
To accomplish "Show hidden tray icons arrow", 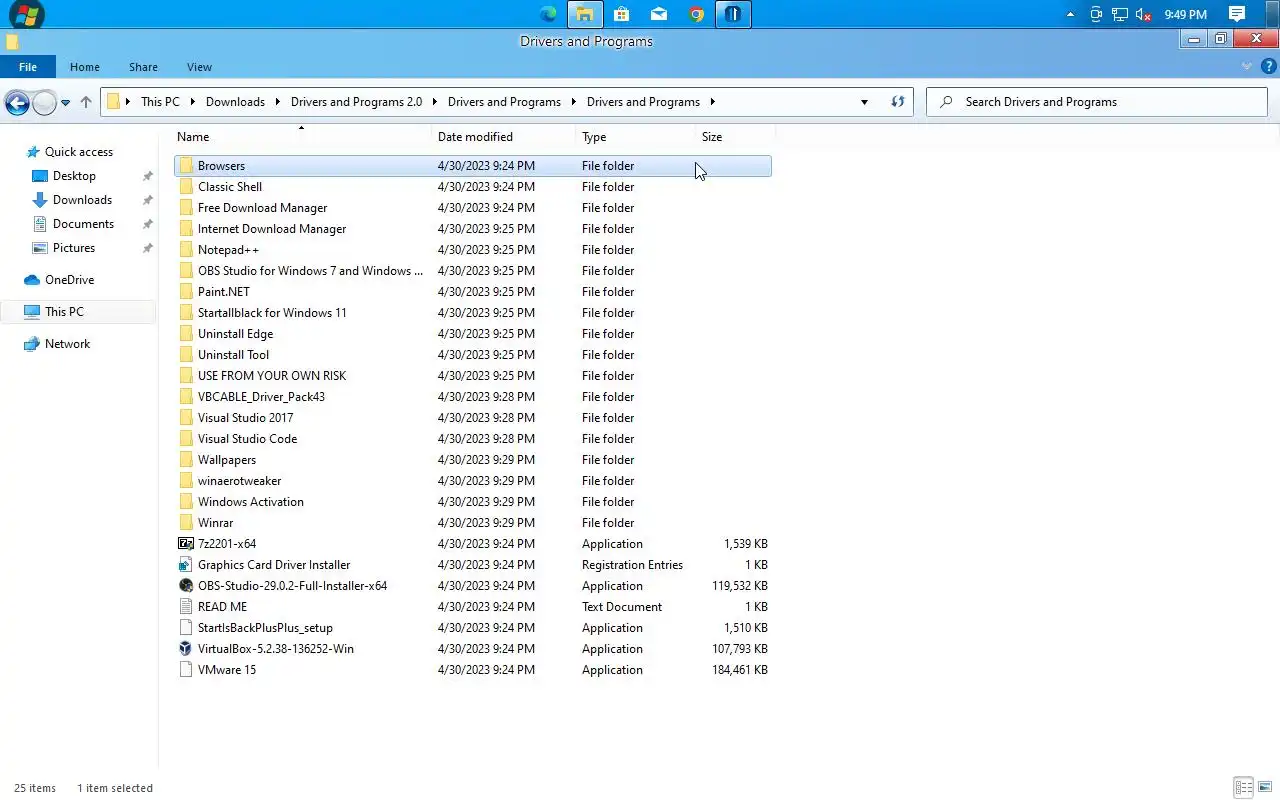I will [1071, 15].
